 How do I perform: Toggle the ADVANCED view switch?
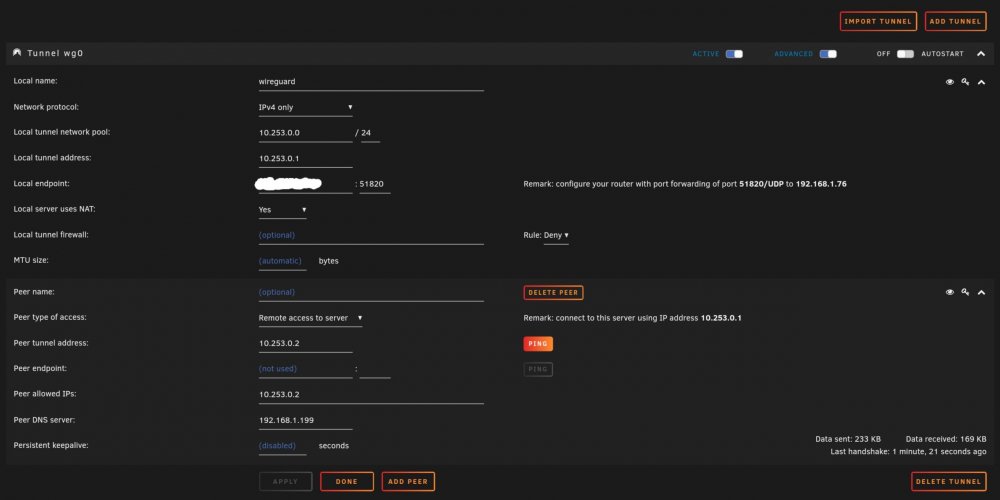(x=828, y=54)
